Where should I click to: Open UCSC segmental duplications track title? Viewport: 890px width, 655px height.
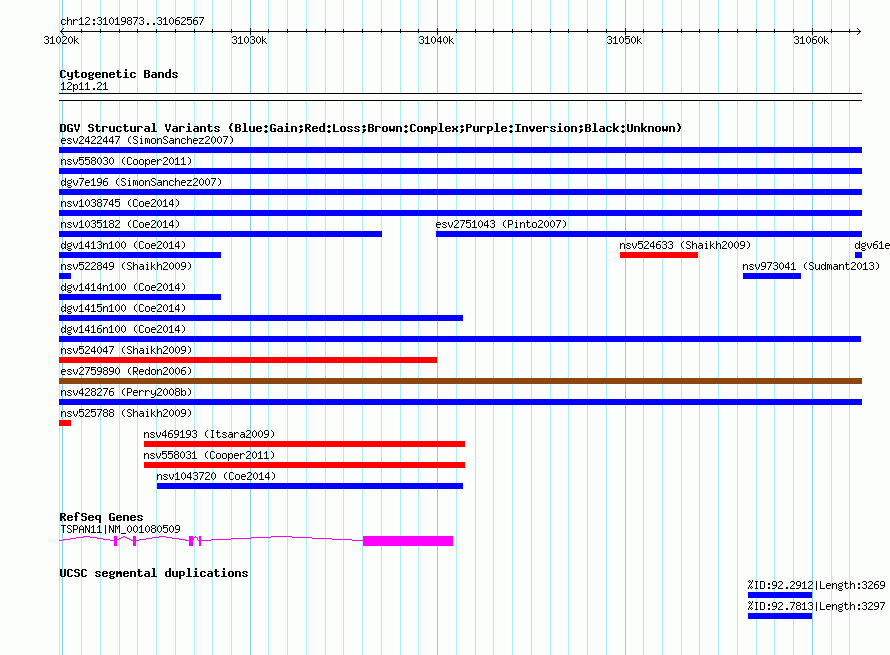154,573
